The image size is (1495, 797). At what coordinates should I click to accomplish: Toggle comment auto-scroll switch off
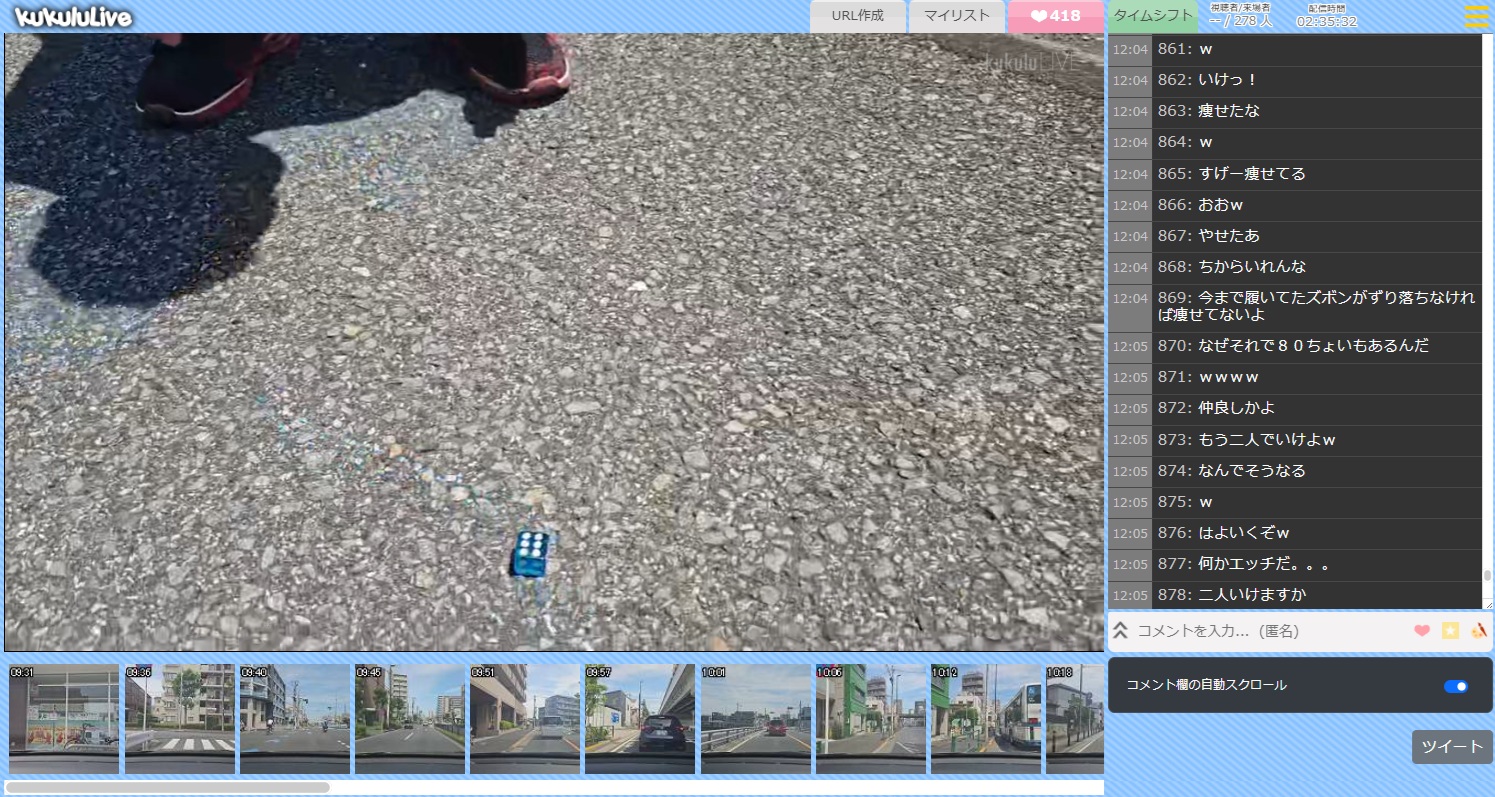coord(1455,686)
